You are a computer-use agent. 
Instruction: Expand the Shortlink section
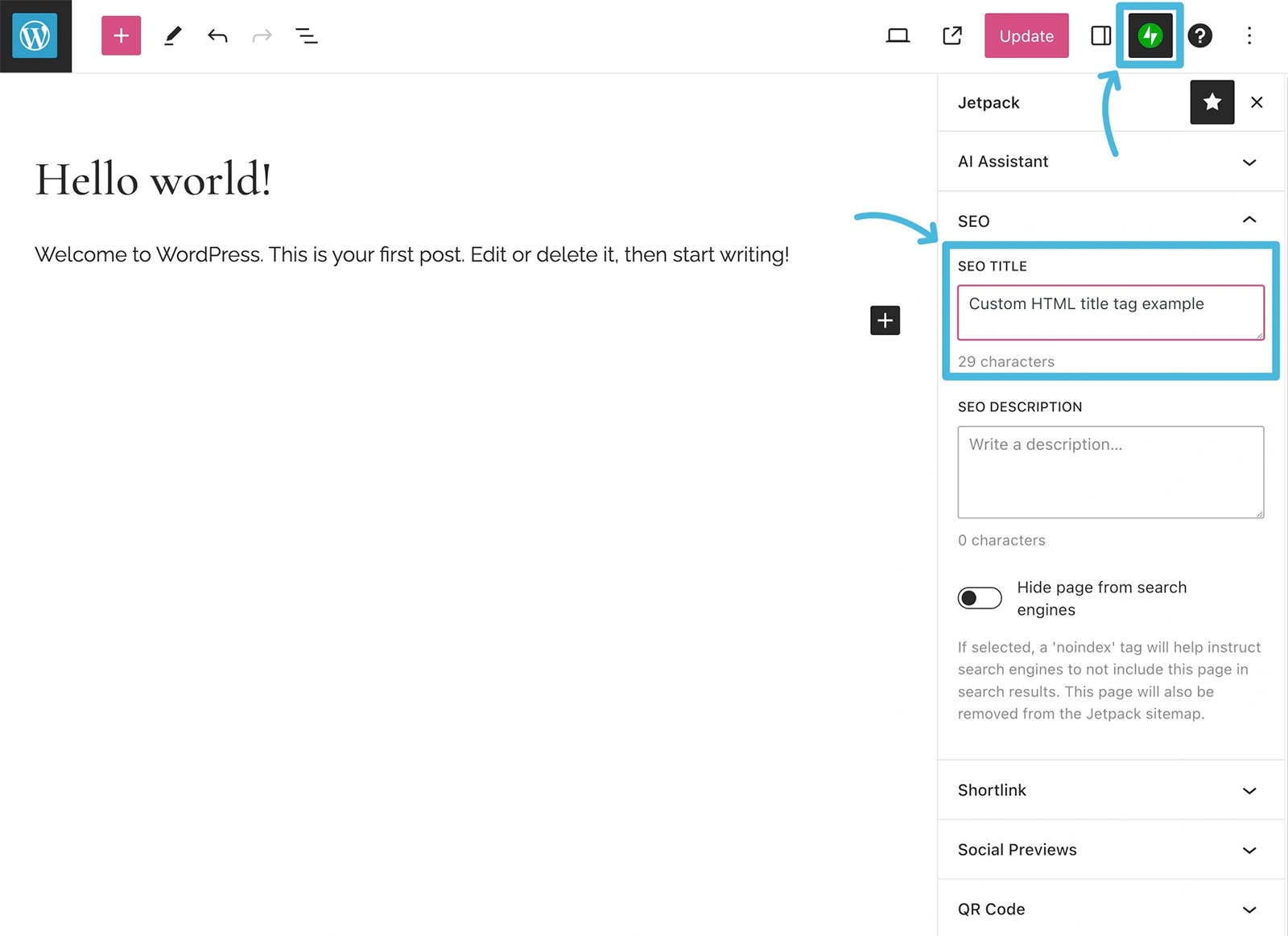tap(1111, 790)
